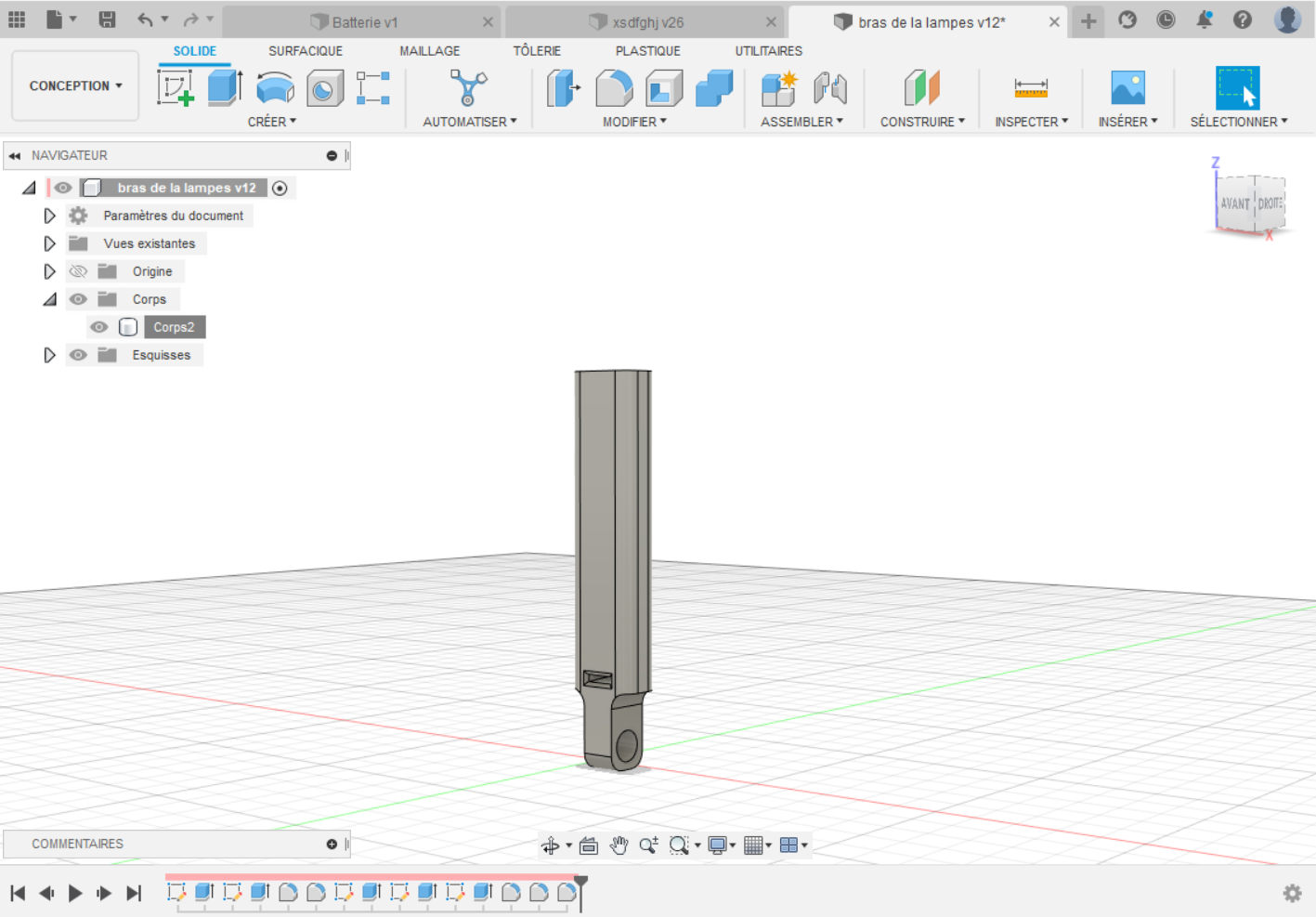The width and height of the screenshot is (1316, 917).
Task: Select the Combine tool icon
Action: click(713, 88)
